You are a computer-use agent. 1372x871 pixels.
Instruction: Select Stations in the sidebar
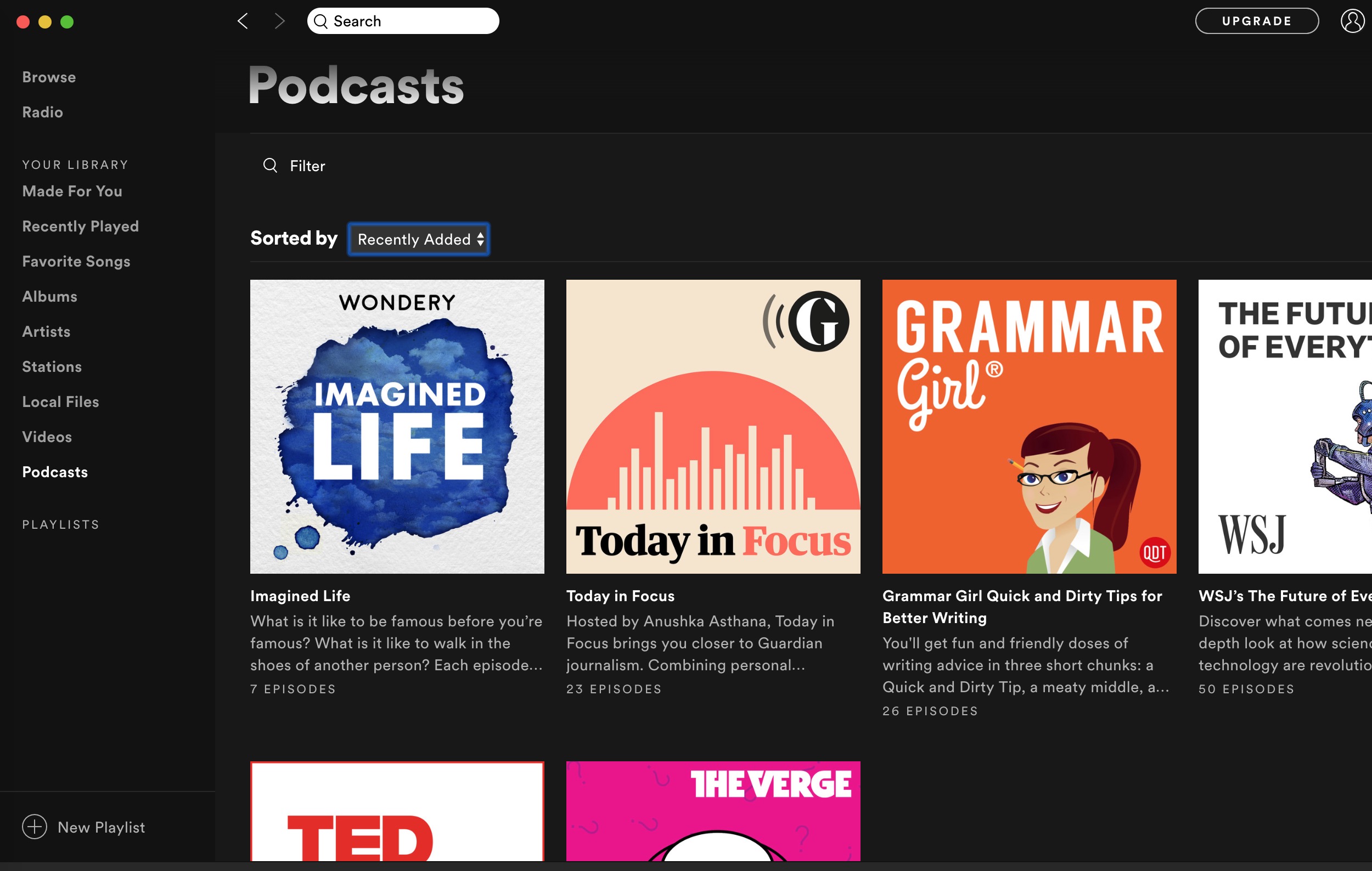52,366
